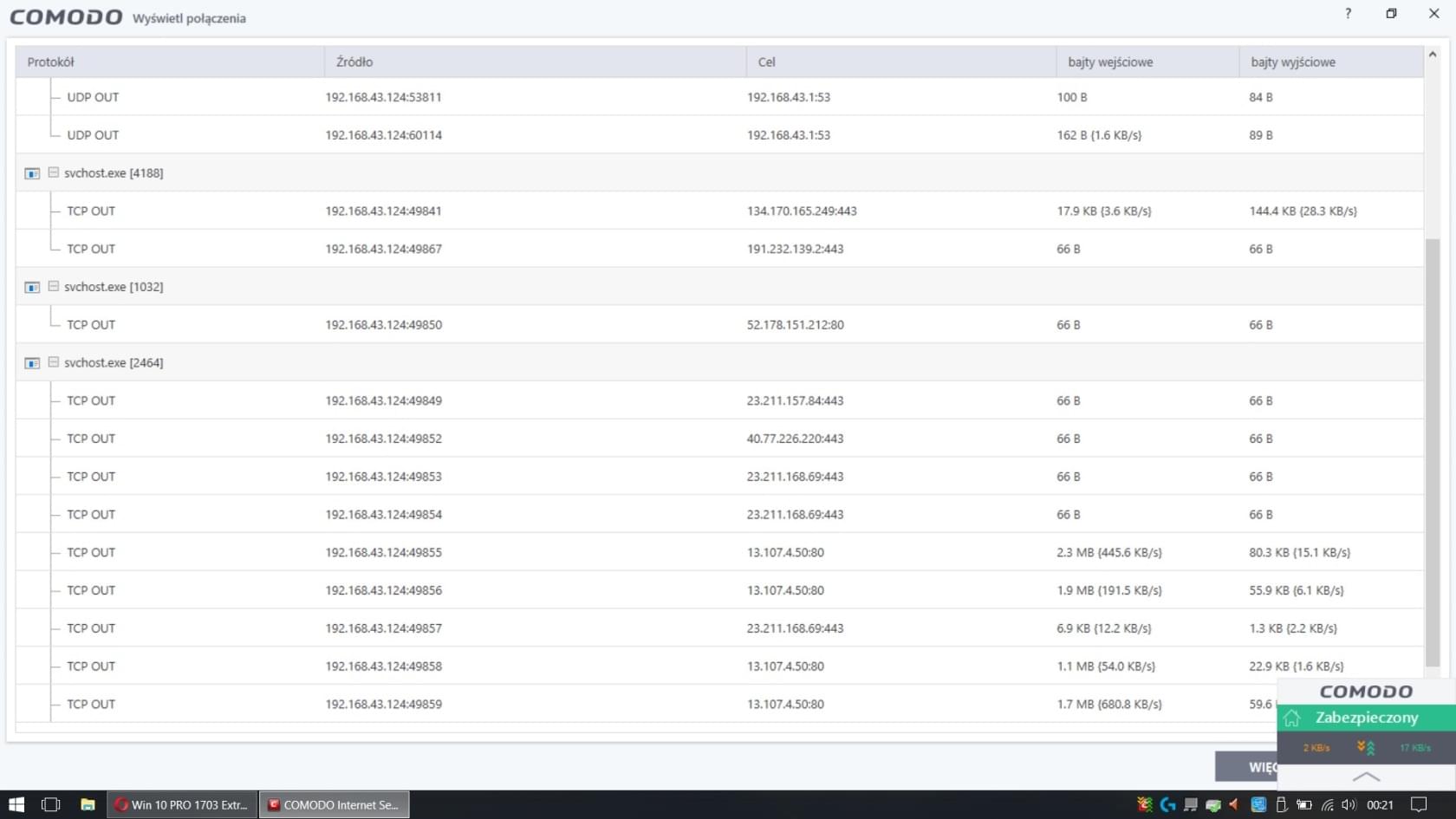Click the volume icon in the system tray
This screenshot has height=819, width=1456.
pyautogui.click(x=1349, y=804)
